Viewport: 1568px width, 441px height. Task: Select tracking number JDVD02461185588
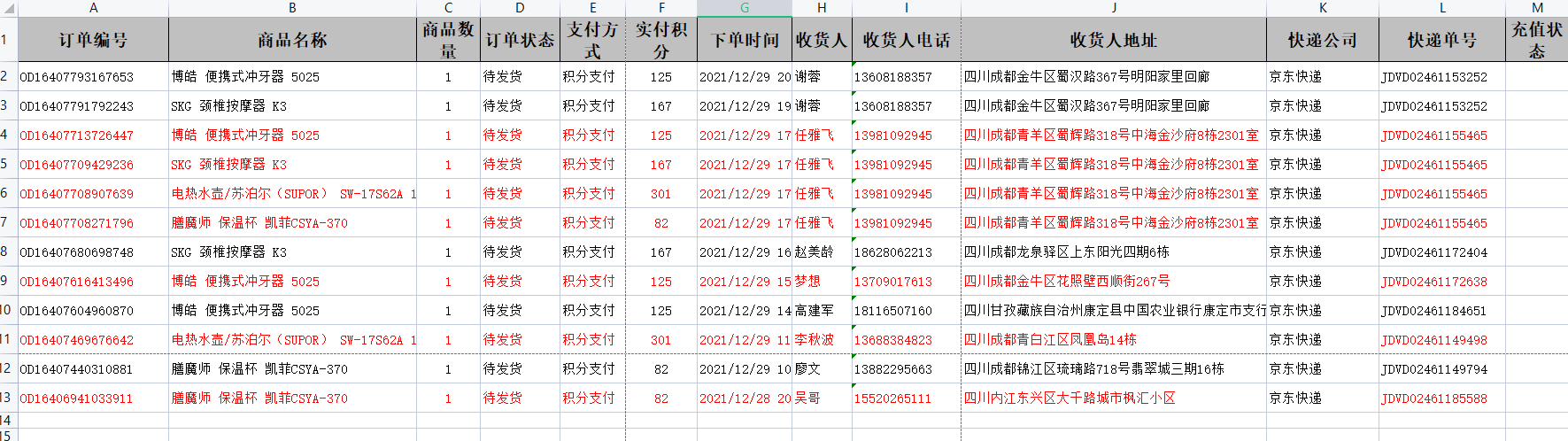click(x=1434, y=398)
